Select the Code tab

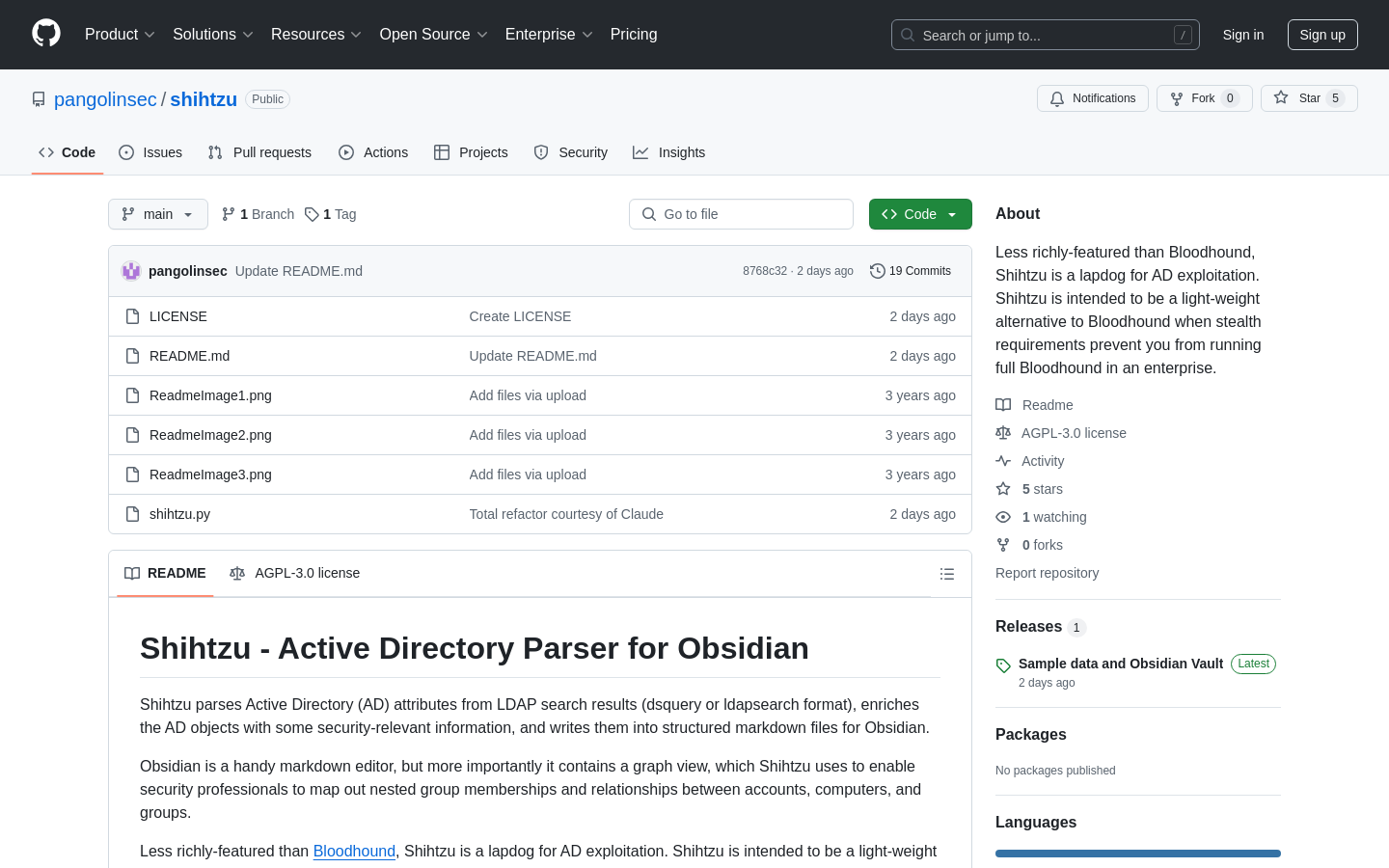click(x=68, y=152)
